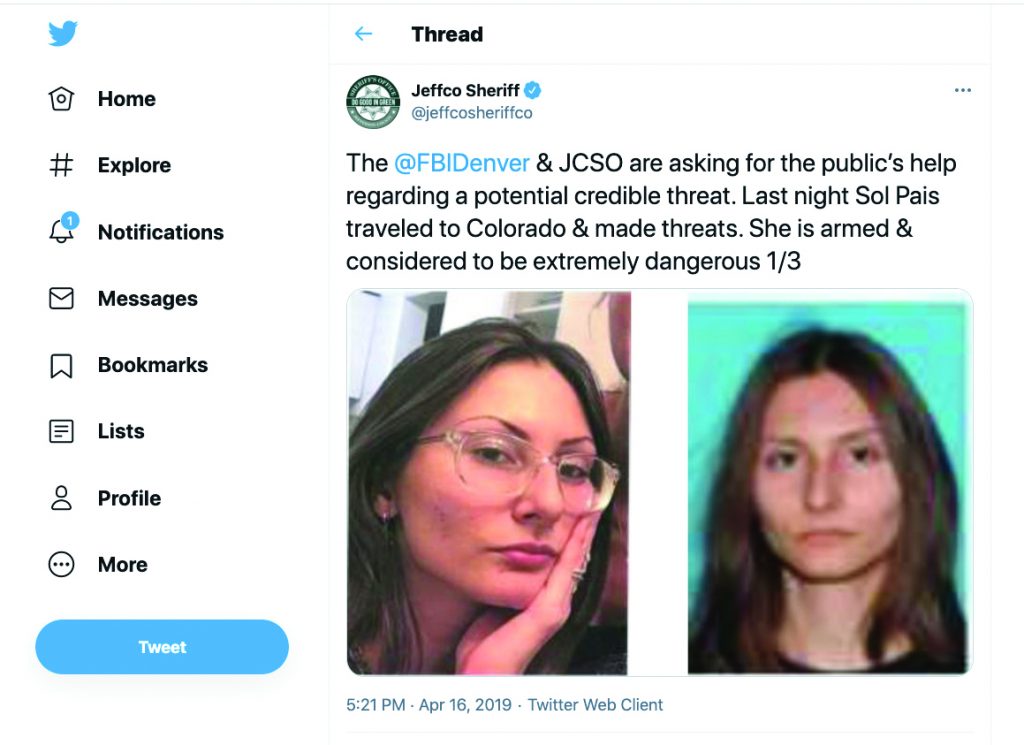The height and width of the screenshot is (745, 1024).
Task: Click the Twitter bird logo
Action: coord(62,33)
